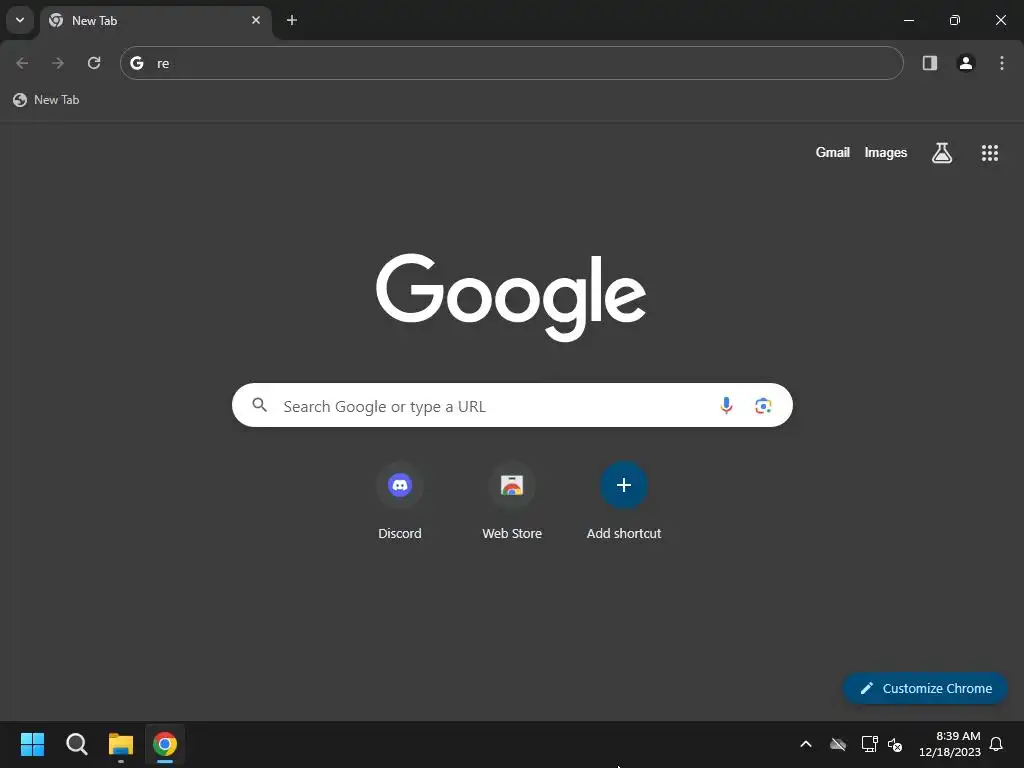Minimize the Chrome window

tap(908, 20)
